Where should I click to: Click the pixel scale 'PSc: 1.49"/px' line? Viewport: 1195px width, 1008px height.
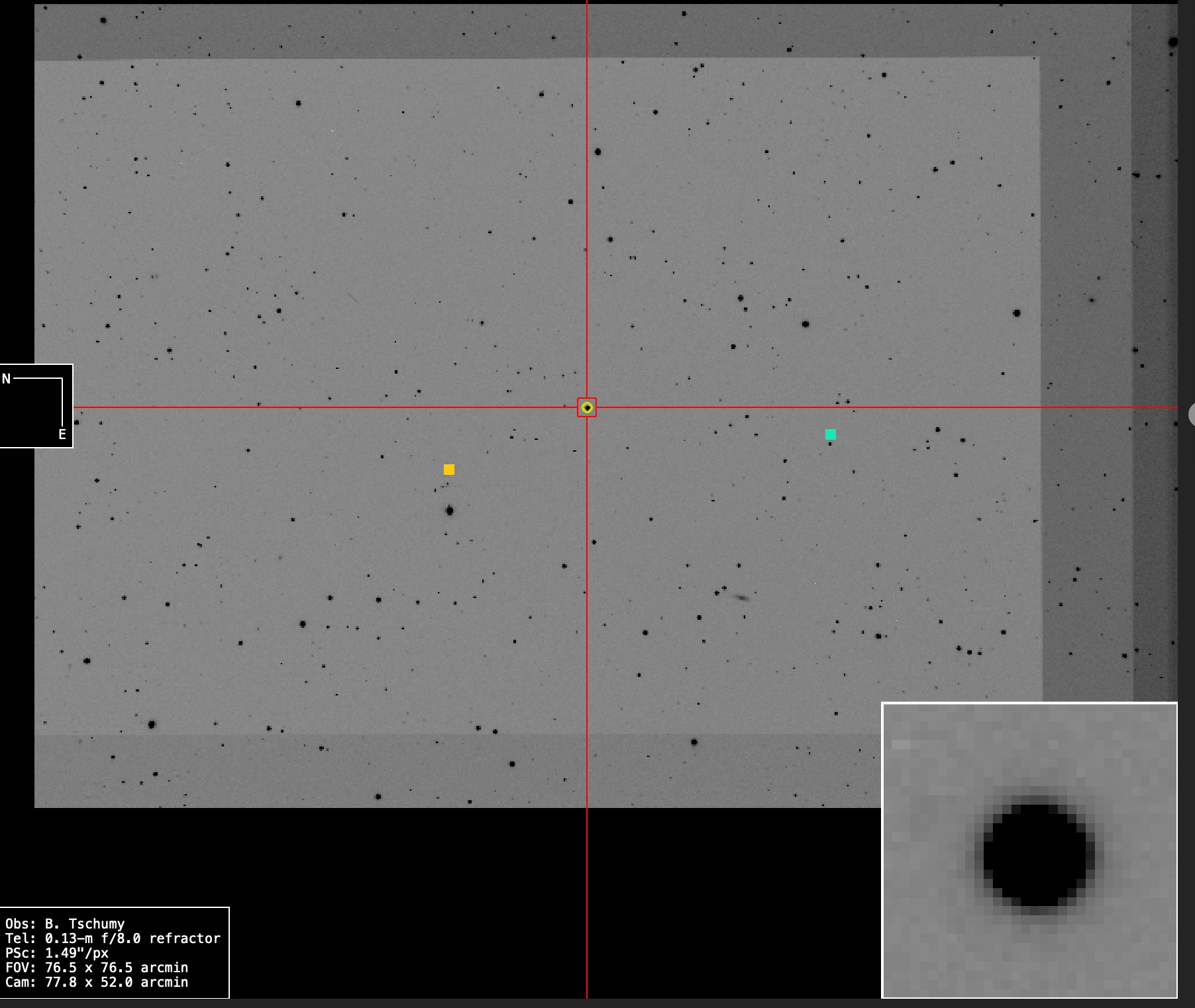pyautogui.click(x=57, y=953)
